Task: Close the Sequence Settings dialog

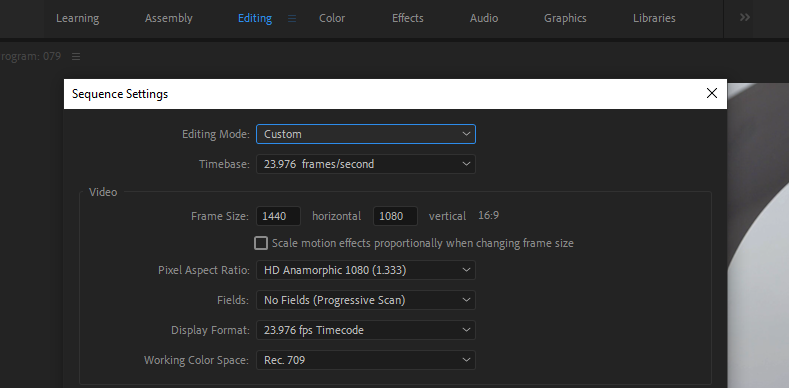Action: [712, 93]
